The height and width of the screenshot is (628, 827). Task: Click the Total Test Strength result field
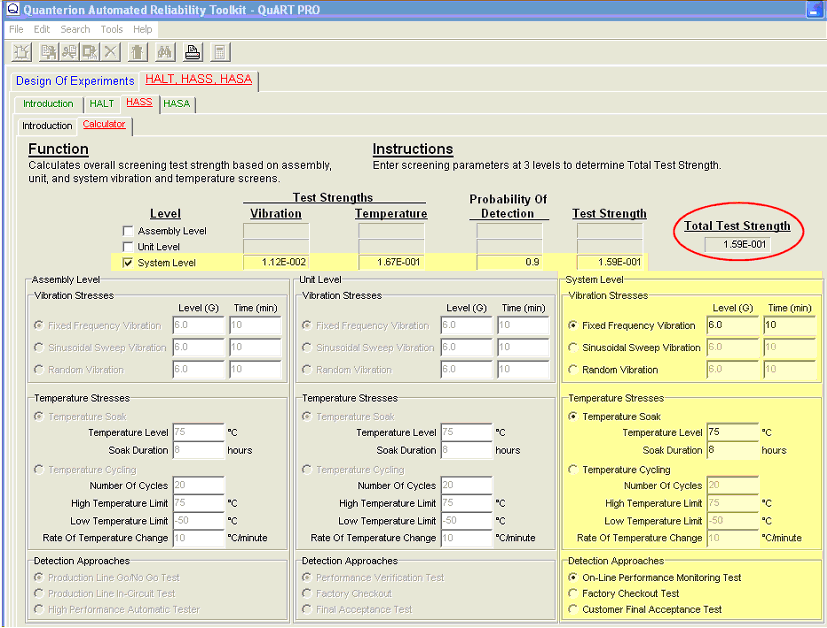[737, 244]
